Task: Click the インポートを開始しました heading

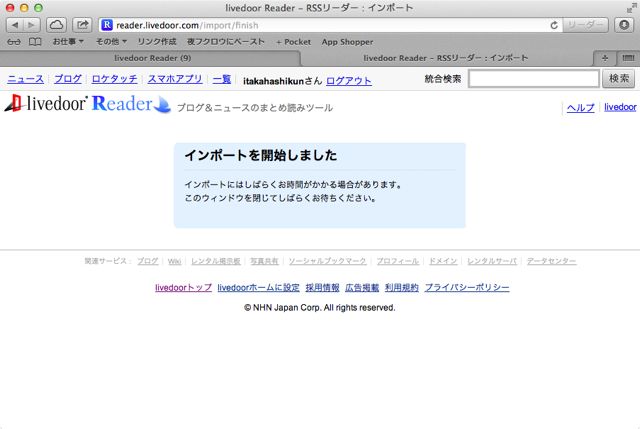Action: click(260, 155)
